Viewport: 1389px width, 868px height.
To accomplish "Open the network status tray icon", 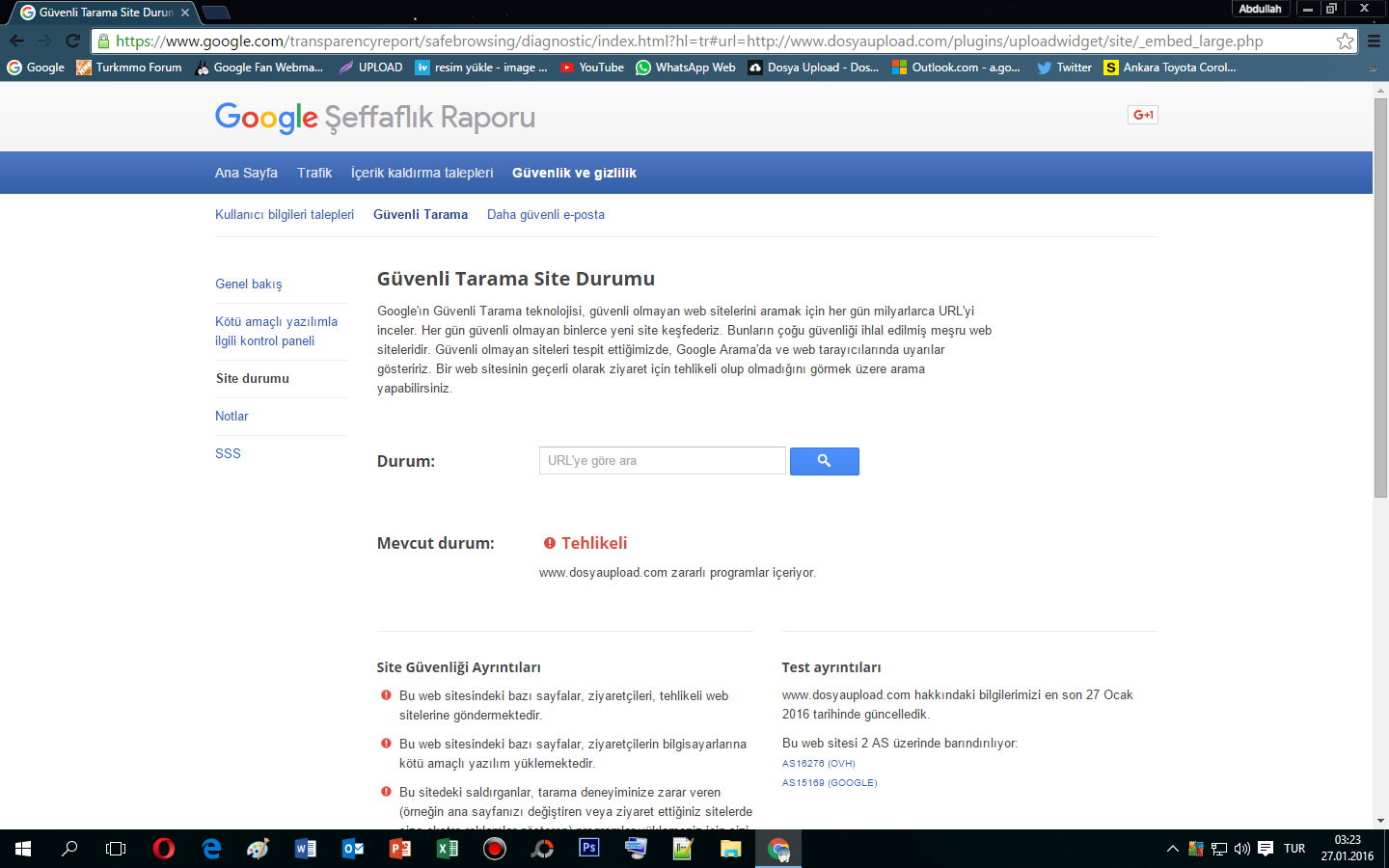I will click(1219, 849).
